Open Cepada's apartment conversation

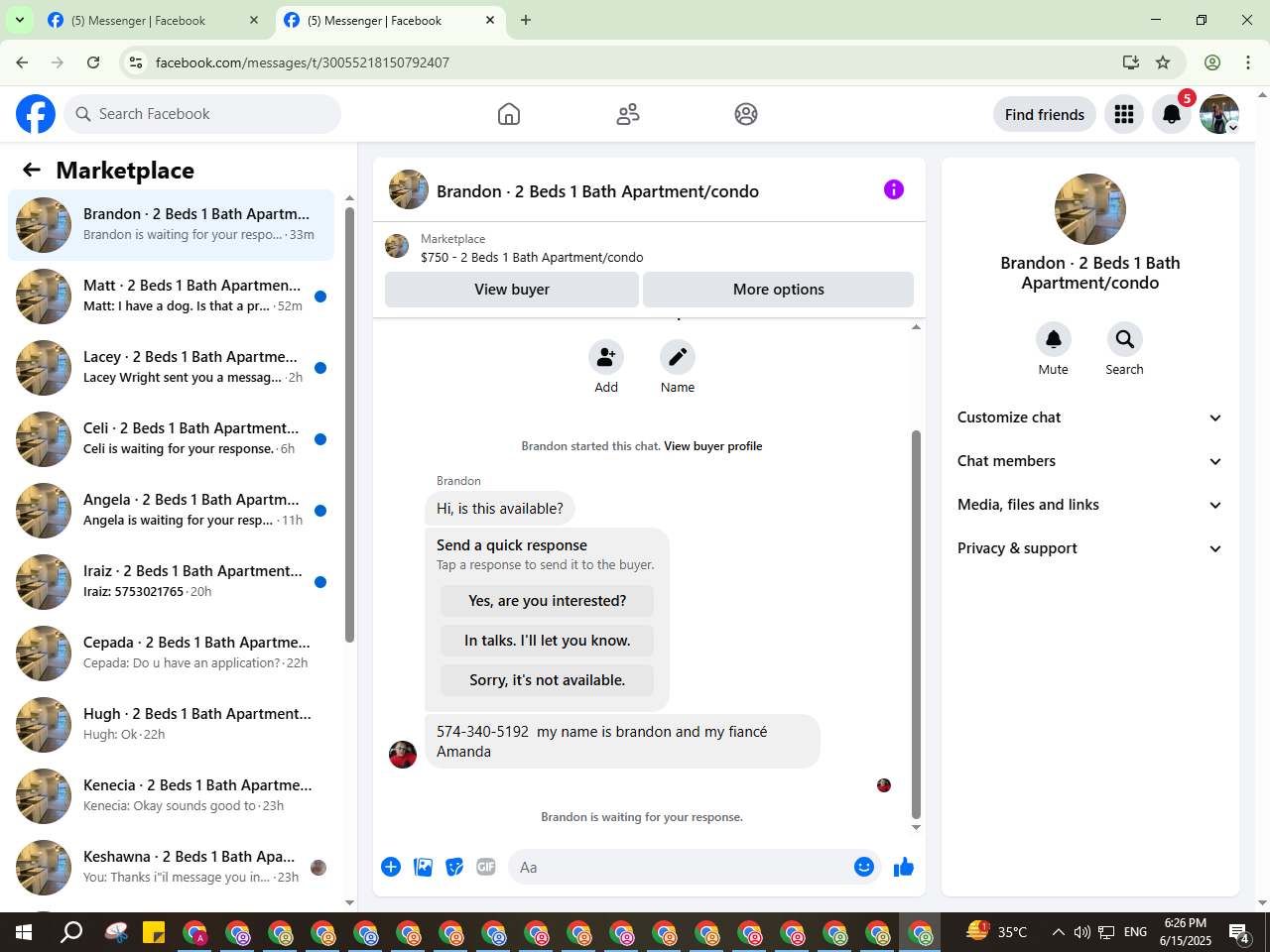[172, 654]
